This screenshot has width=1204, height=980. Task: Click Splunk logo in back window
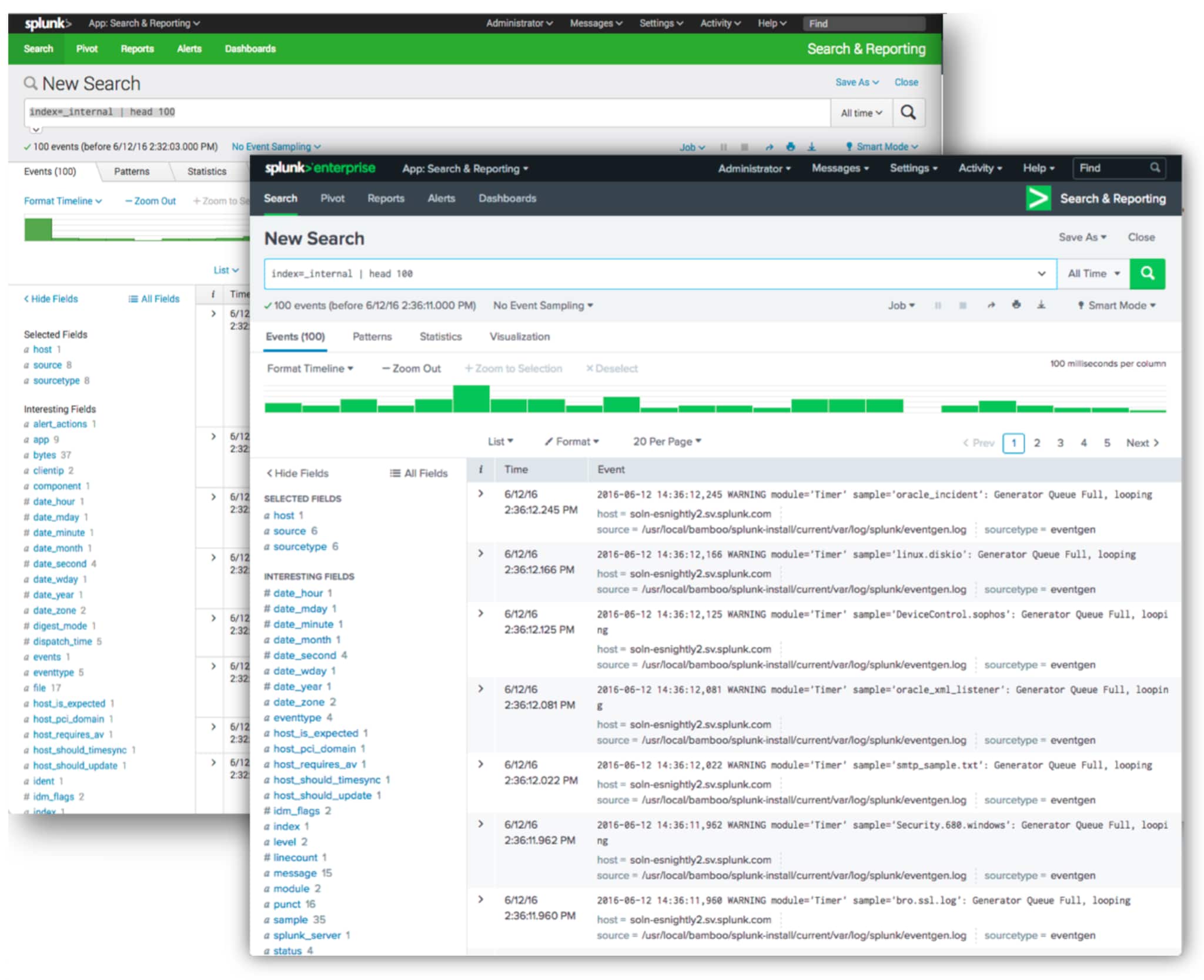(48, 23)
